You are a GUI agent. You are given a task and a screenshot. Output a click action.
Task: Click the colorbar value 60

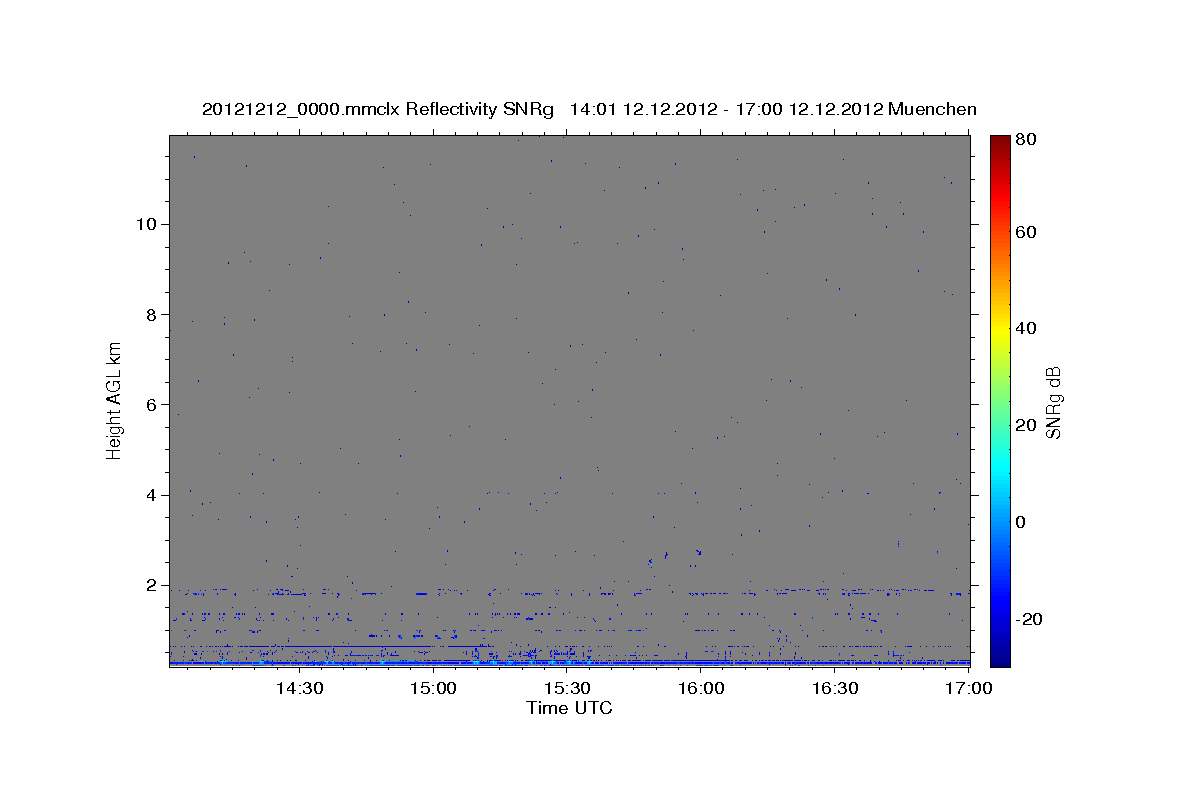1028,232
